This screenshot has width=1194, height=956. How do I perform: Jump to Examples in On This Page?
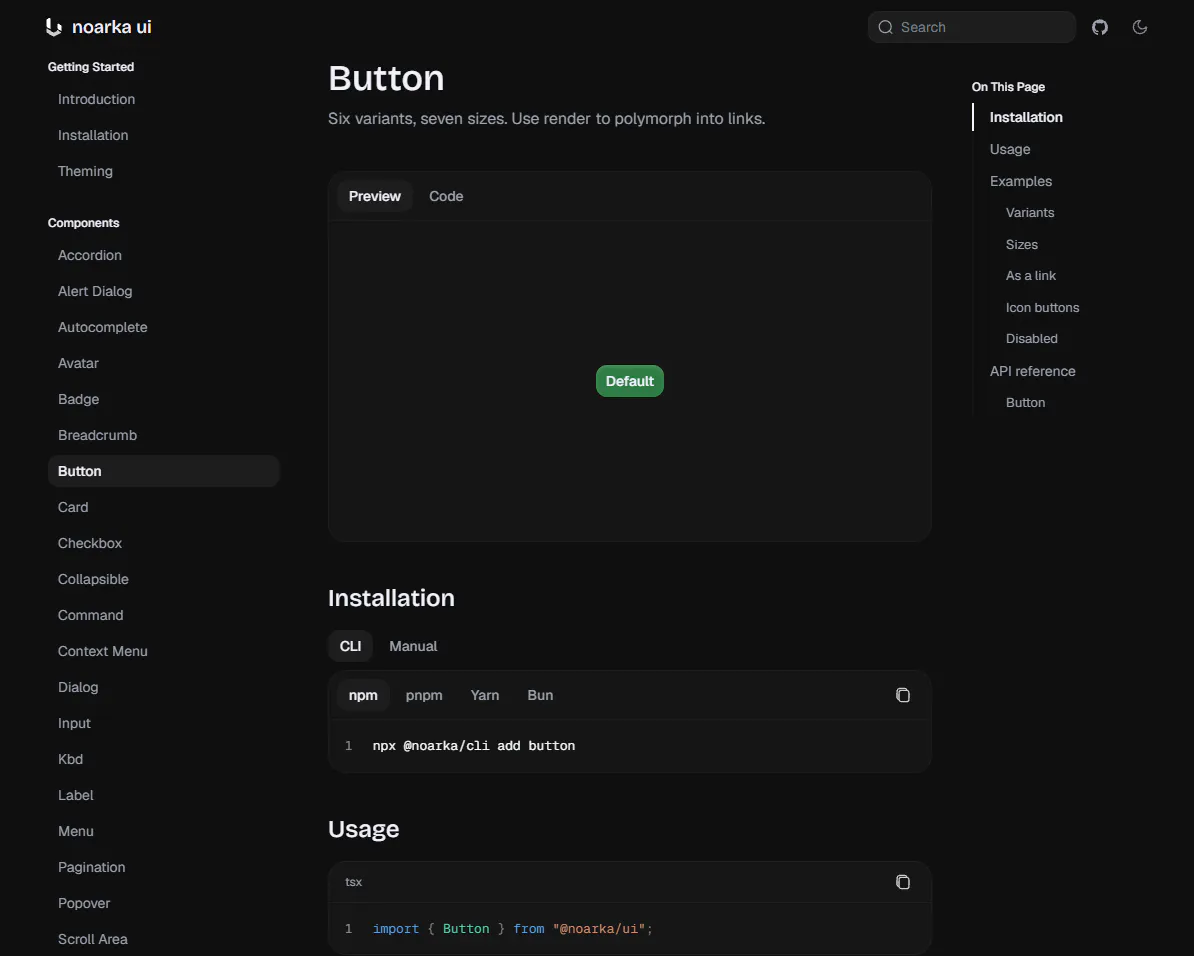(x=1020, y=181)
